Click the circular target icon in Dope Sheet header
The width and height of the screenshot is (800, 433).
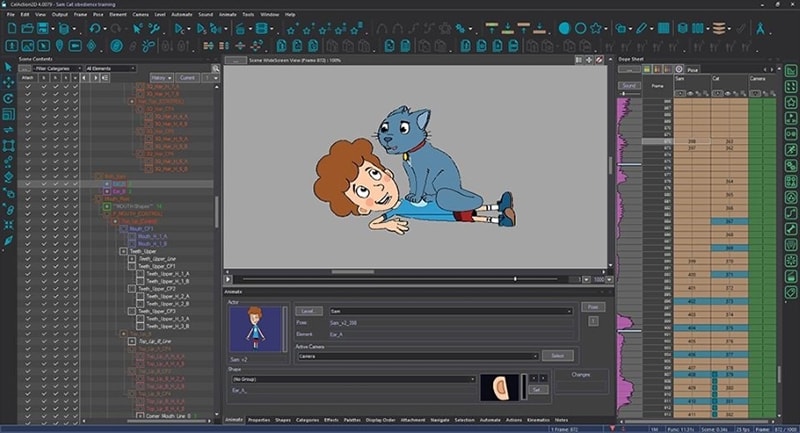click(679, 69)
